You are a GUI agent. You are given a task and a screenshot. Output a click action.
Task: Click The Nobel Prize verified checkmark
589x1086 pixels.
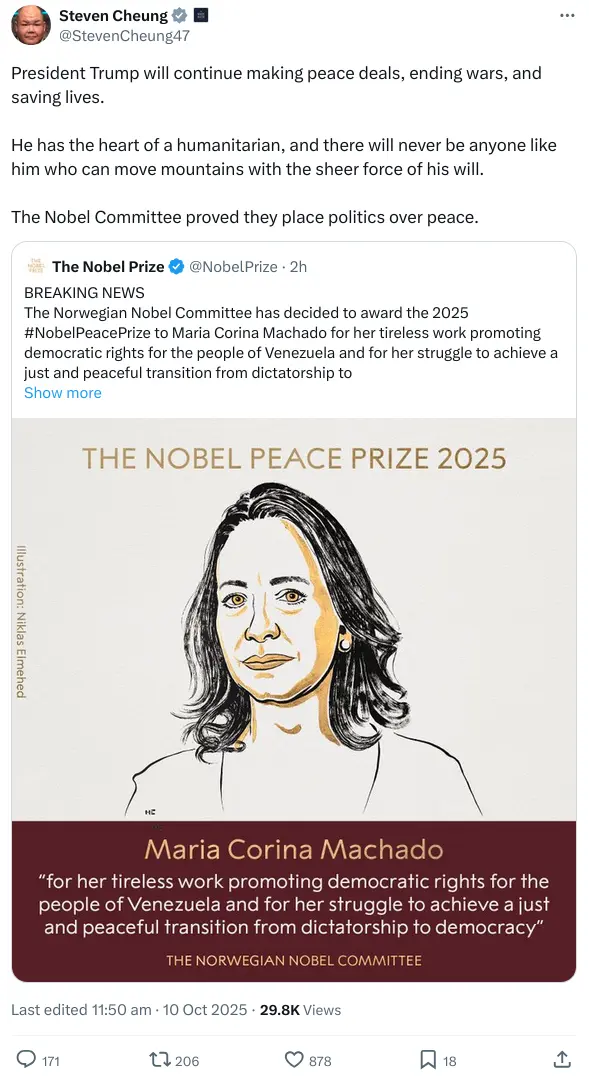point(175,266)
